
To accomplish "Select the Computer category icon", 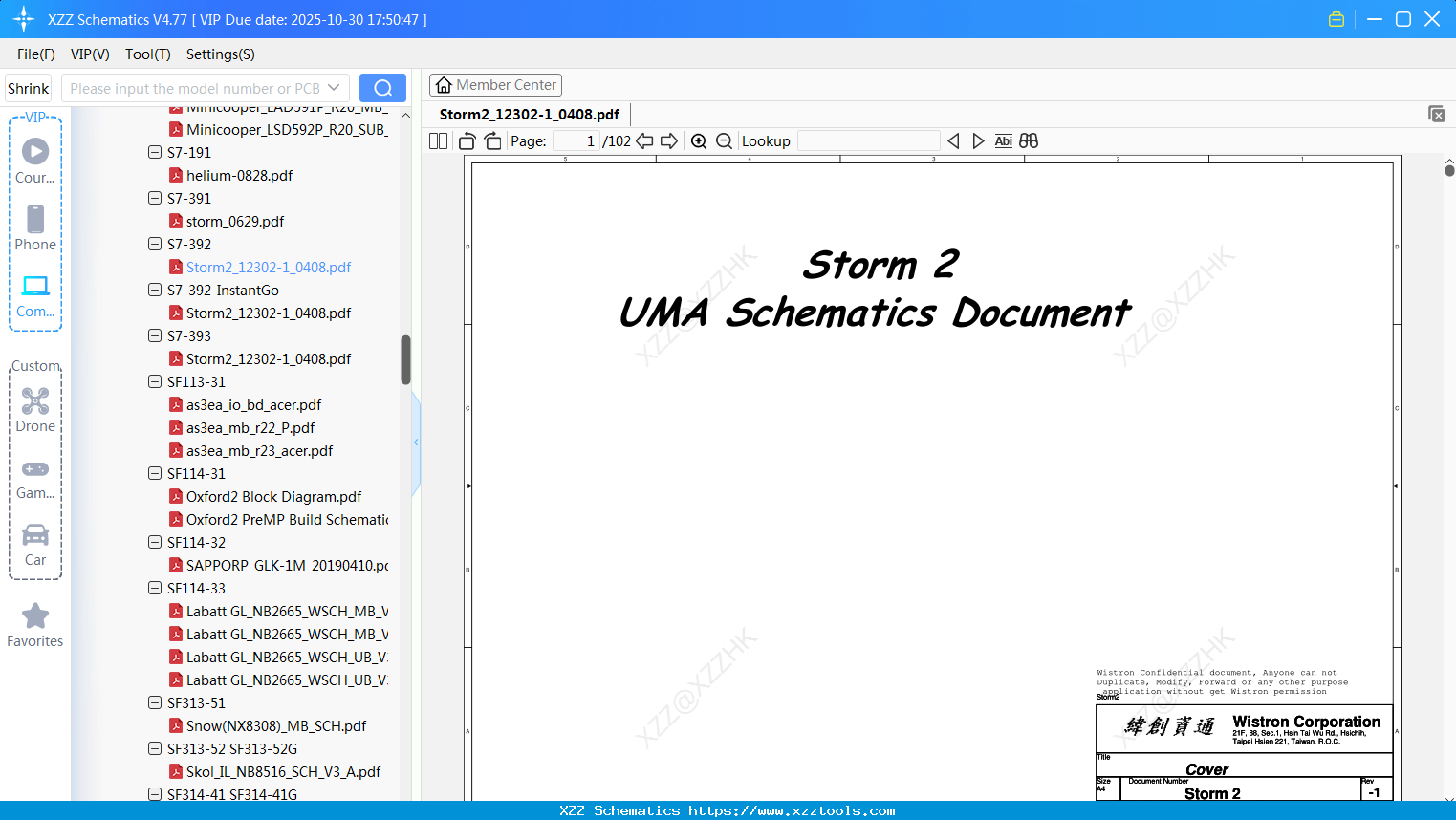I will tap(35, 295).
